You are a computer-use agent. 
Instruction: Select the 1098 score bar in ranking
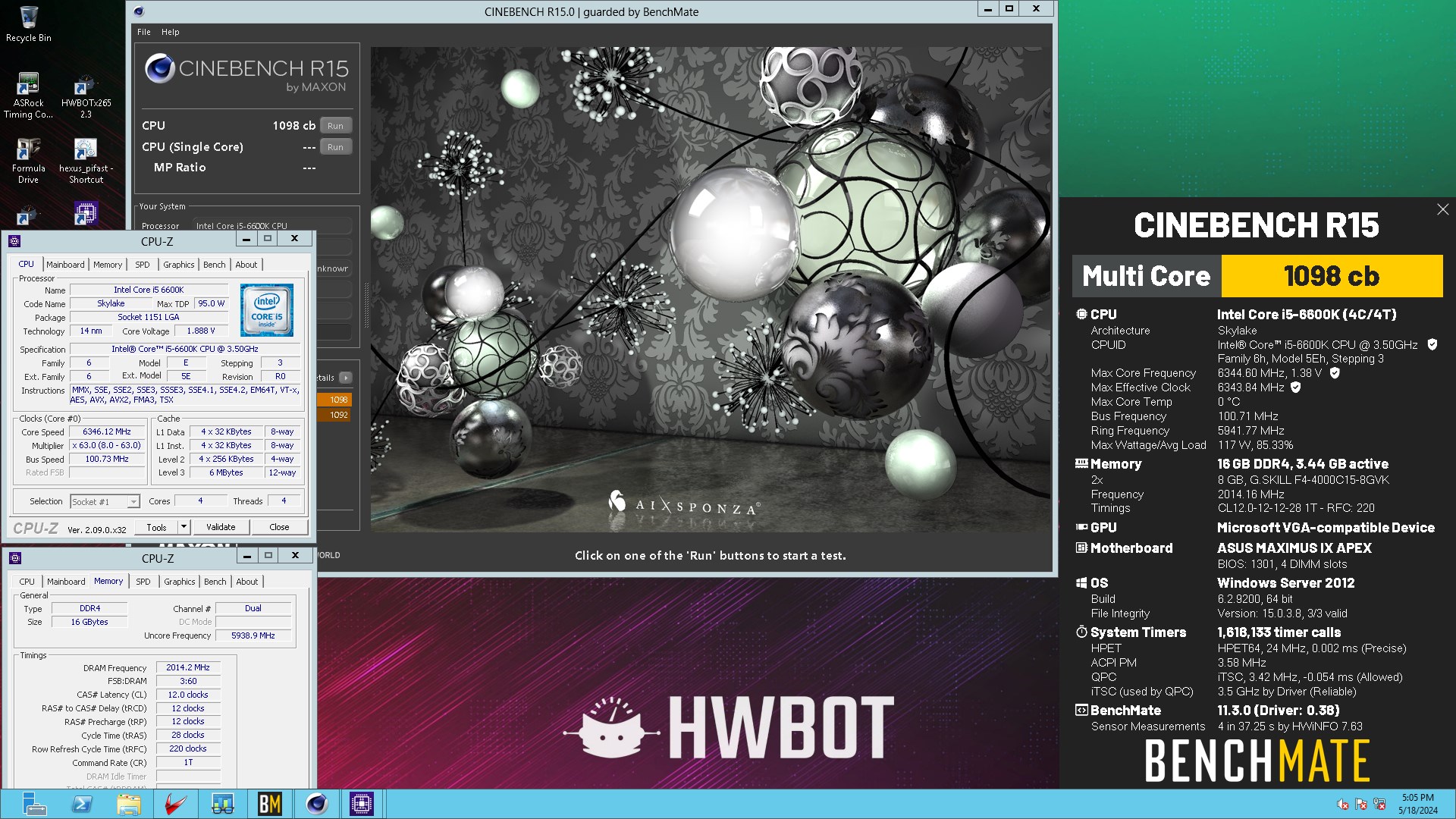click(x=334, y=400)
